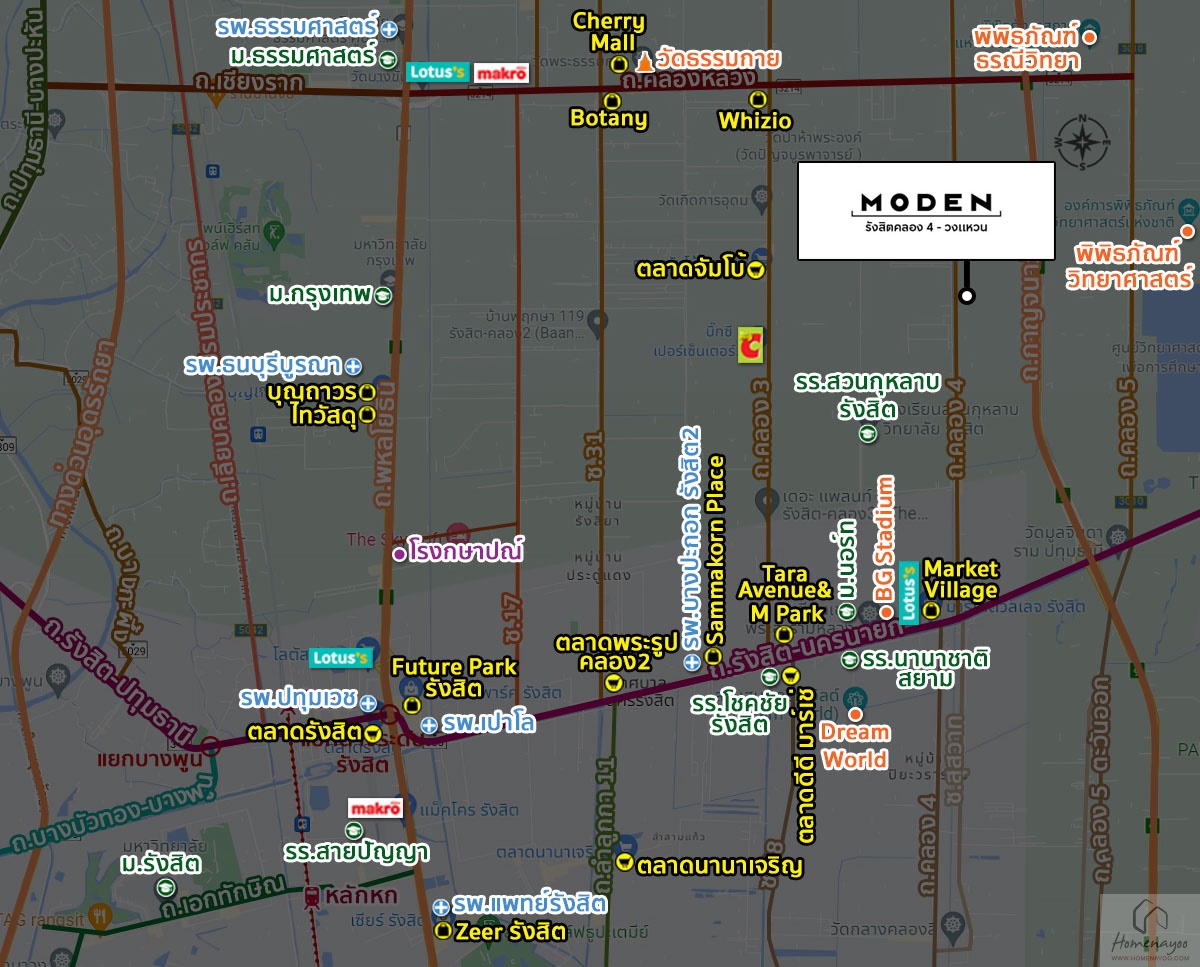
Task: Click the Lotus's logo beside the top makro logo
Action: coord(436,73)
